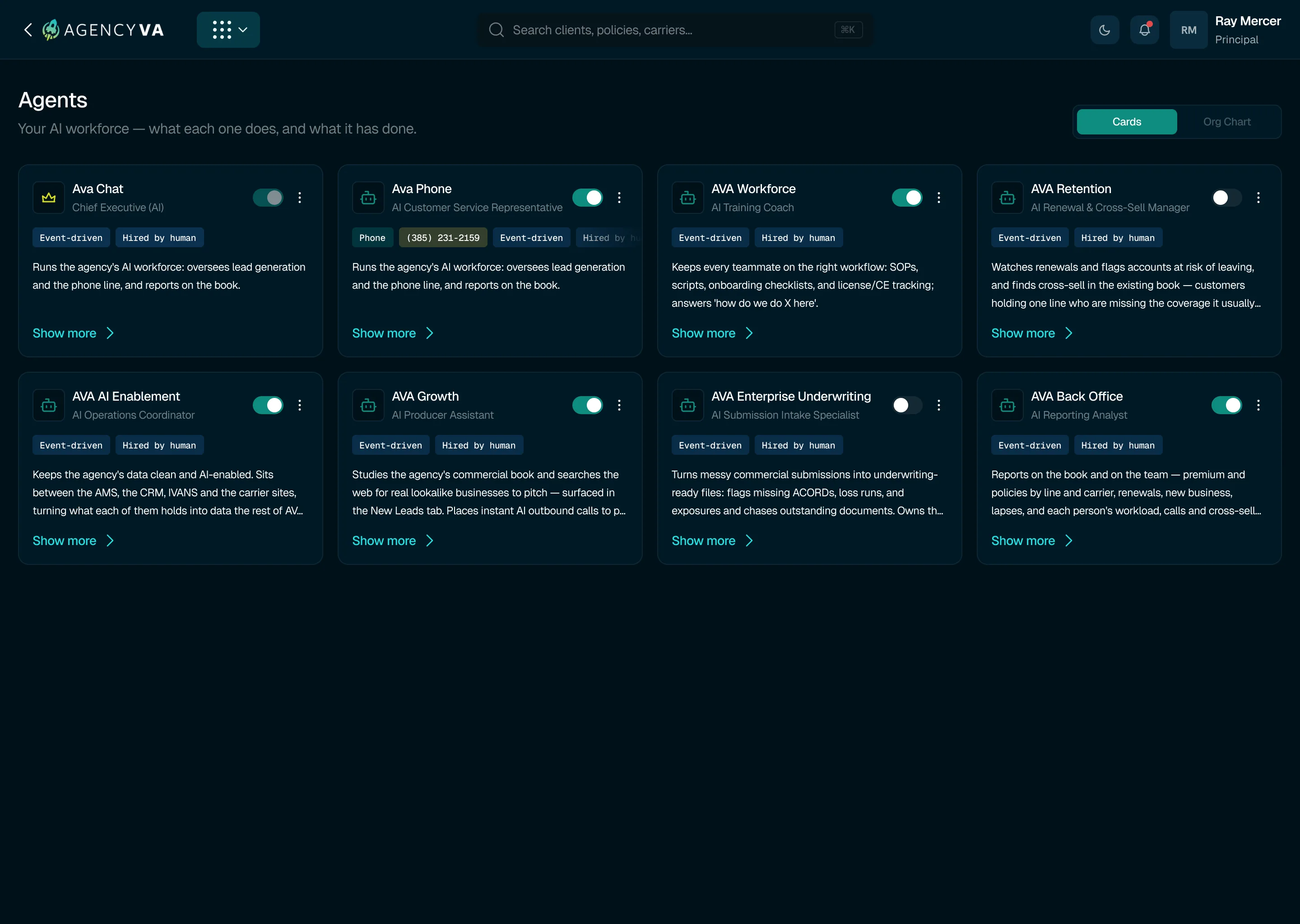Click Event-driven tag on AVA Retention card

[x=1030, y=238]
